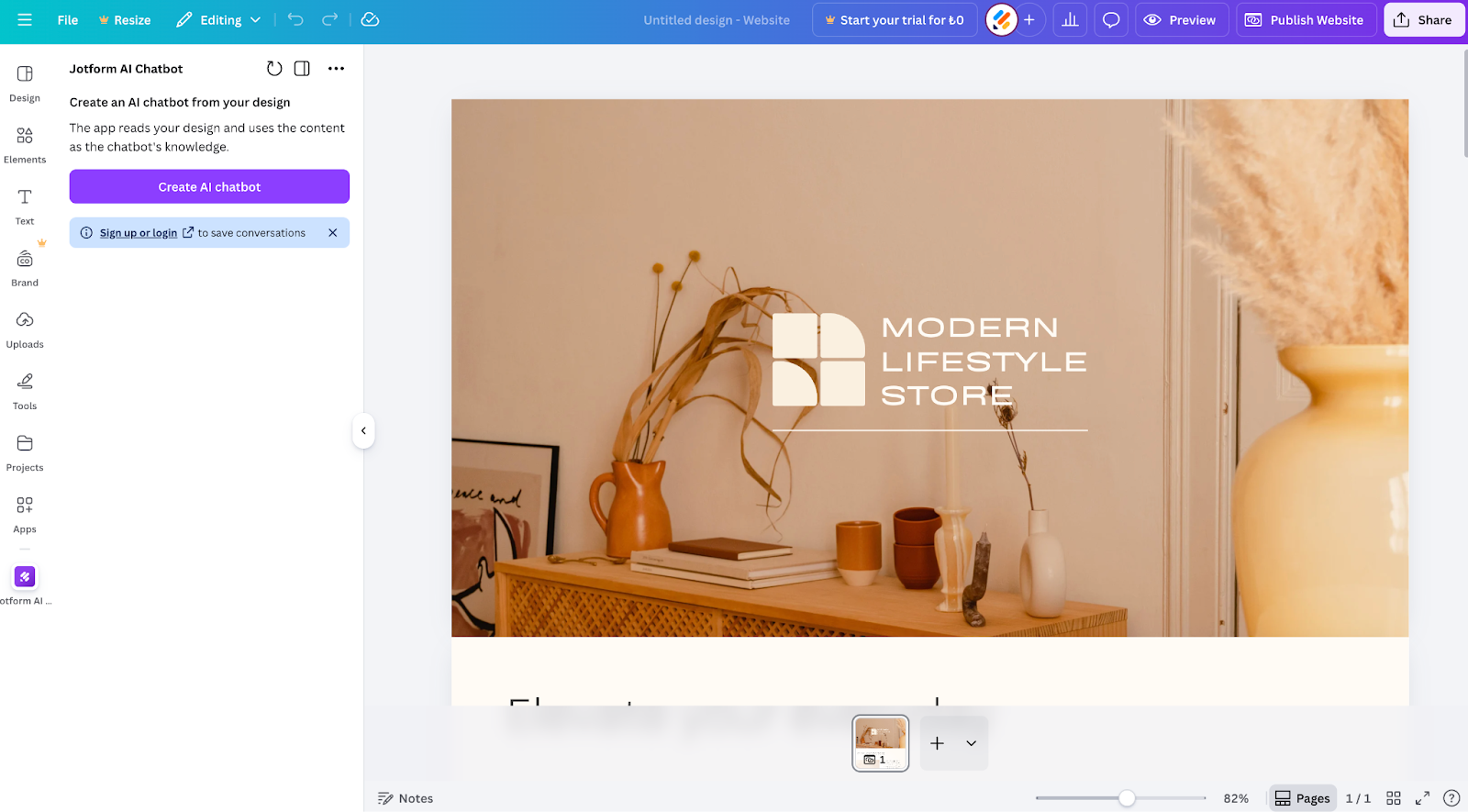Select page 1 thumbnail
The image size is (1468, 812).
(881, 743)
